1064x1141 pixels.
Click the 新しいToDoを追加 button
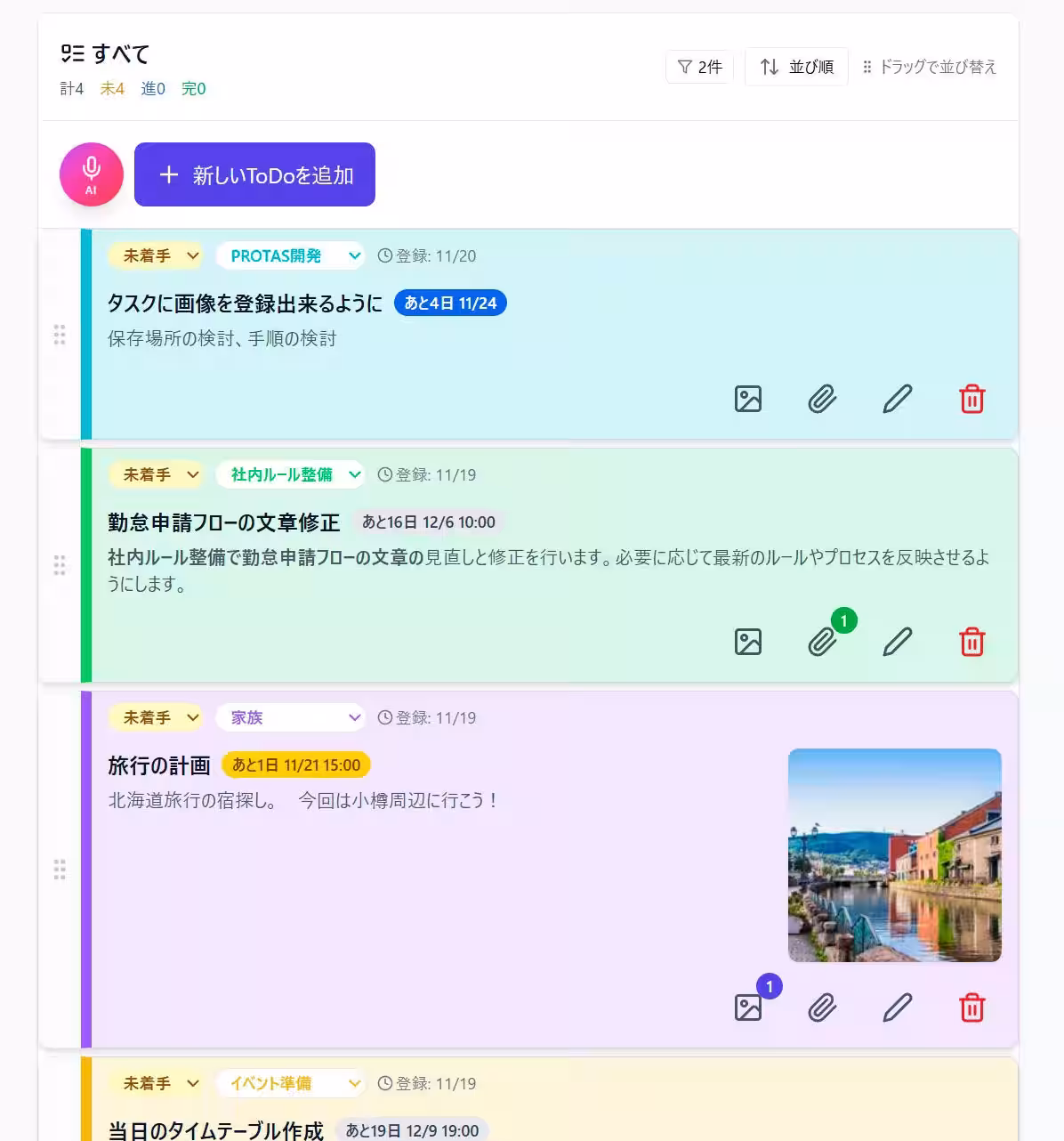pos(254,174)
